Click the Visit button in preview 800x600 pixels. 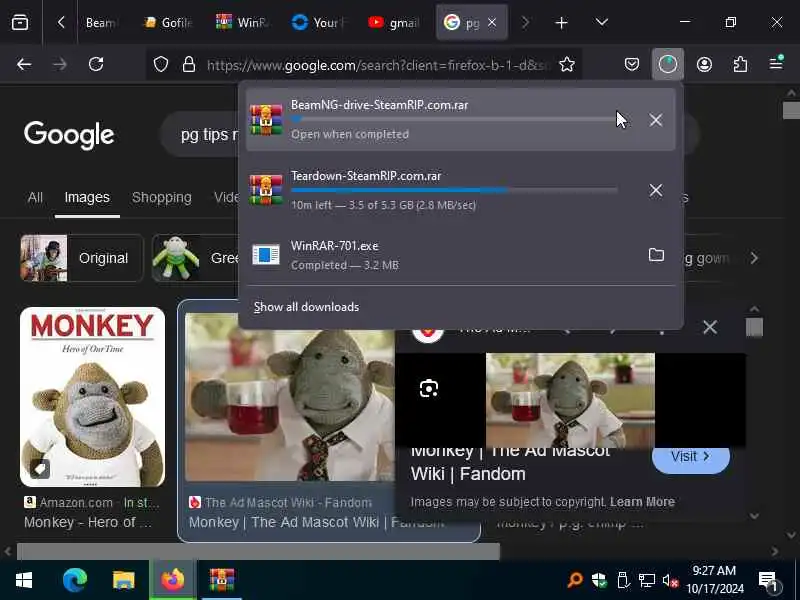point(691,457)
